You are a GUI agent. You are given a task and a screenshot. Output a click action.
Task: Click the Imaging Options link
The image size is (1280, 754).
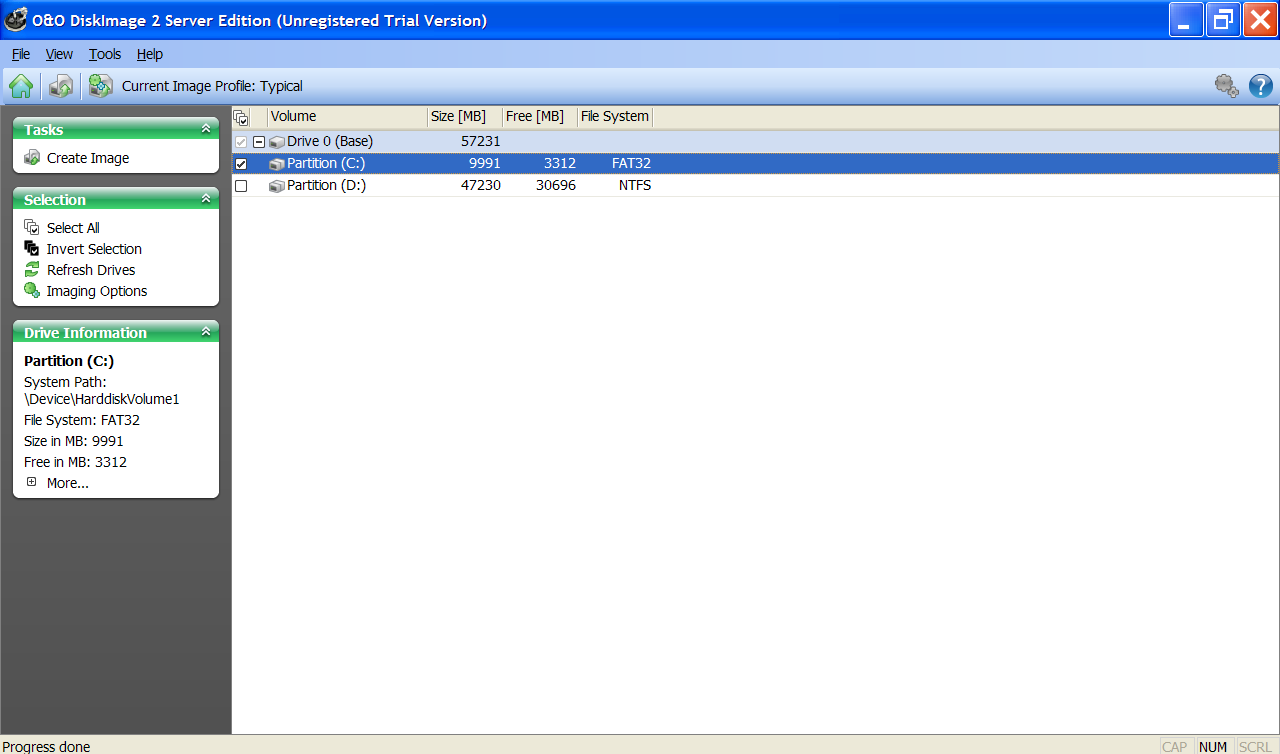[x=97, y=291]
